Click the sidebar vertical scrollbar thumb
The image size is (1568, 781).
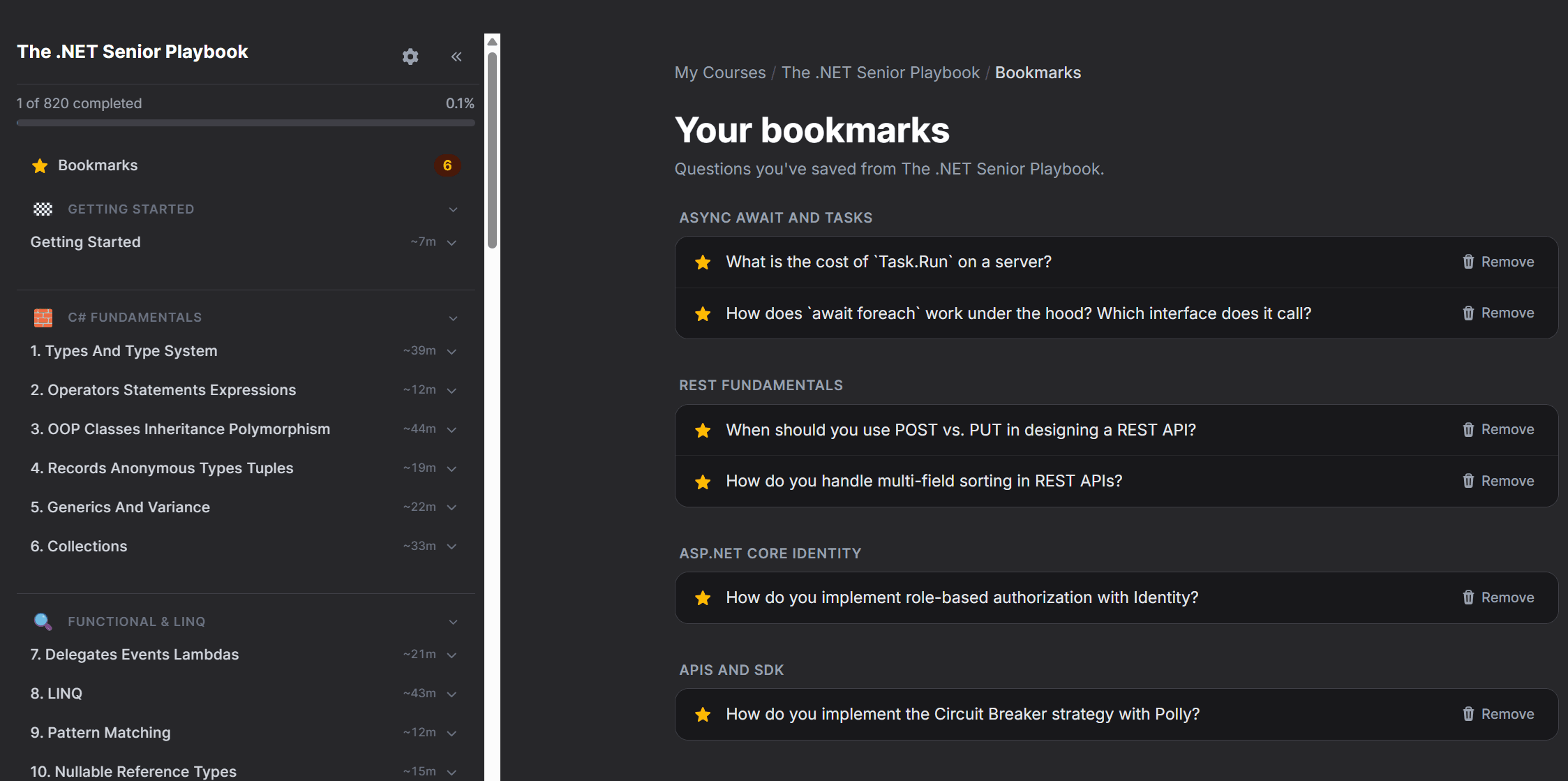(492, 149)
